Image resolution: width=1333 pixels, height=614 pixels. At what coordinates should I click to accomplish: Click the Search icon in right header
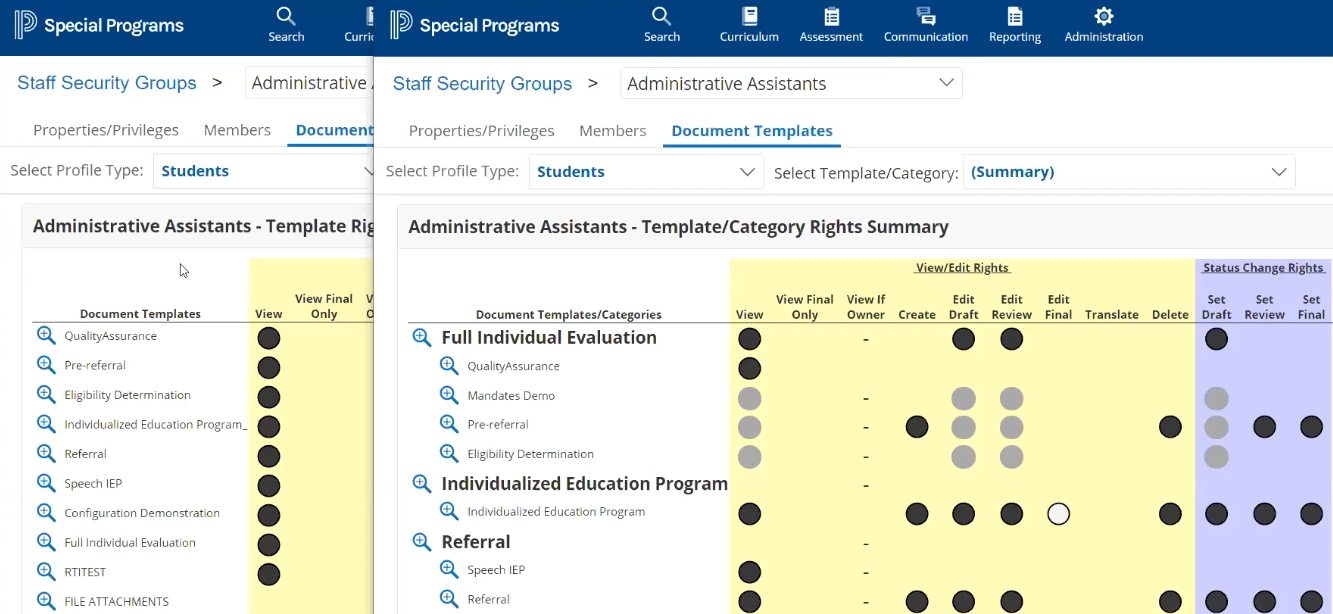[661, 24]
